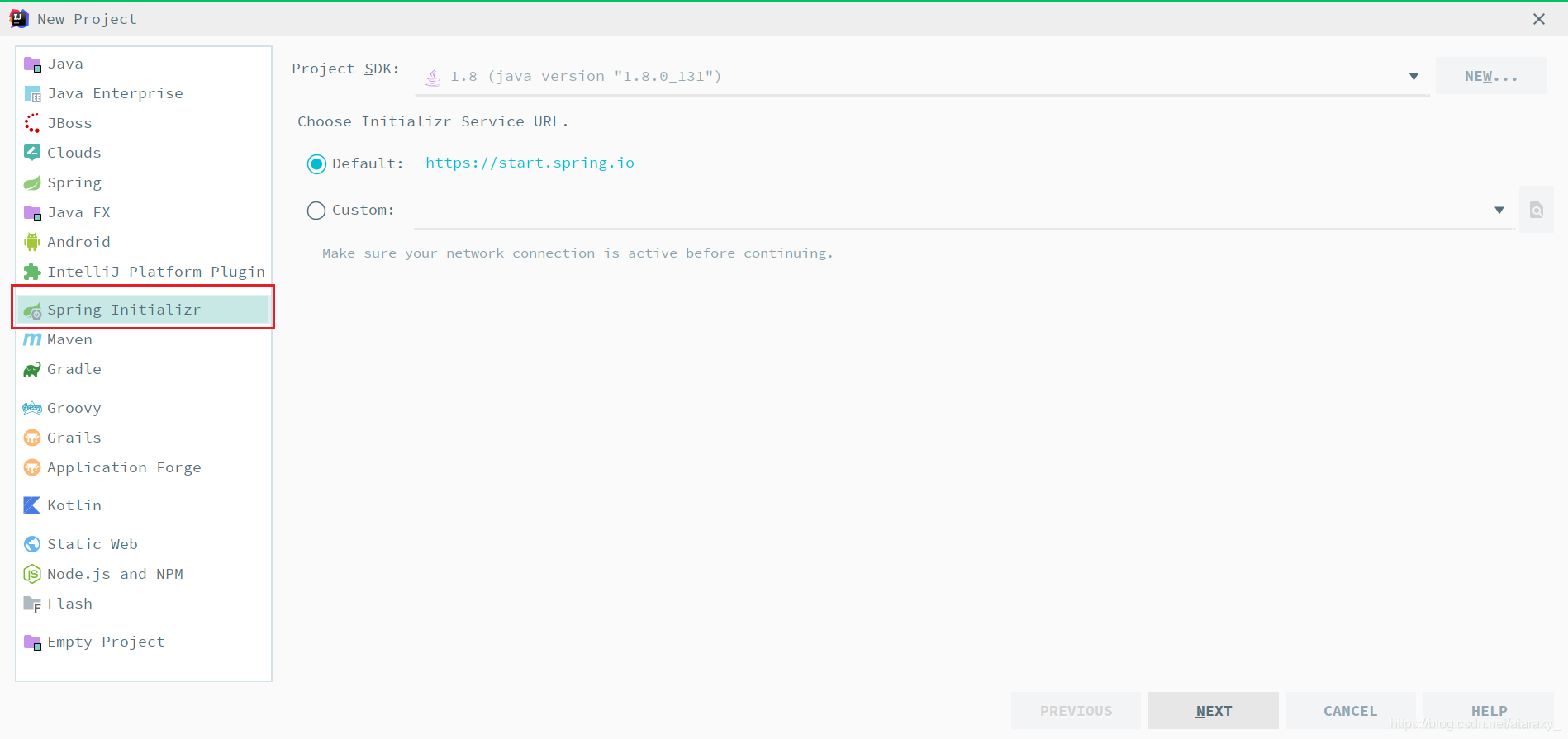Open the Project SDK dropdown arrow
The width and height of the screenshot is (1568, 739).
(1414, 77)
